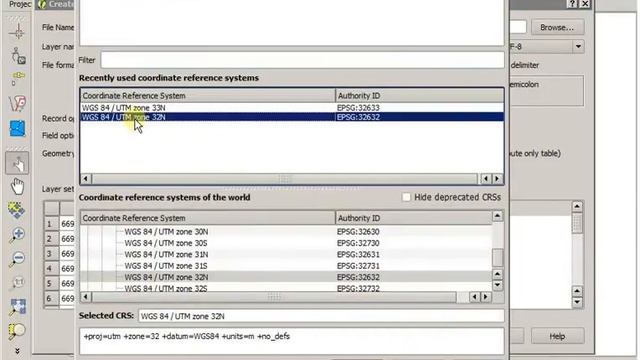Click the 669 cell in row 1
640x360 pixels.
(x=67, y=224)
